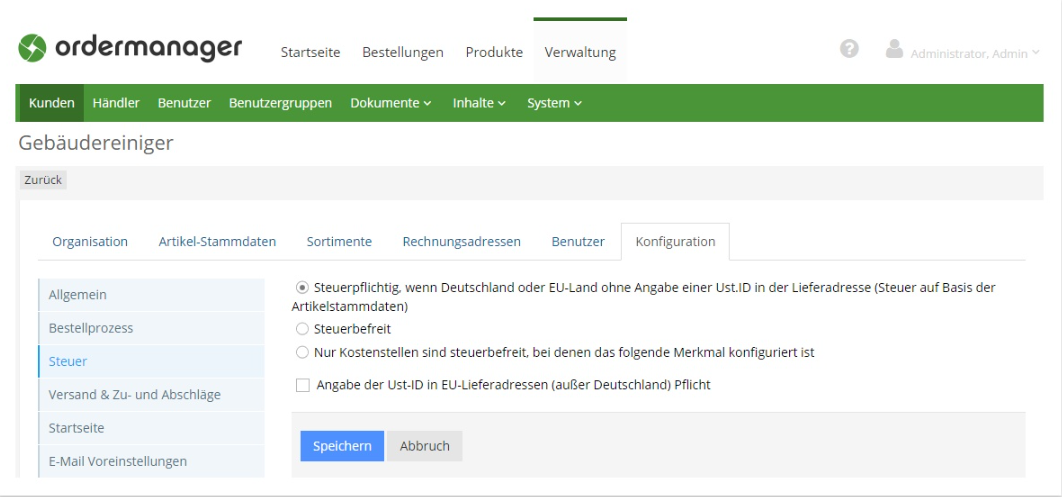Image resolution: width=1062 pixels, height=497 pixels.
Task: Select Versand & Zu- und Abschläge sidebar item
Action: click(134, 394)
